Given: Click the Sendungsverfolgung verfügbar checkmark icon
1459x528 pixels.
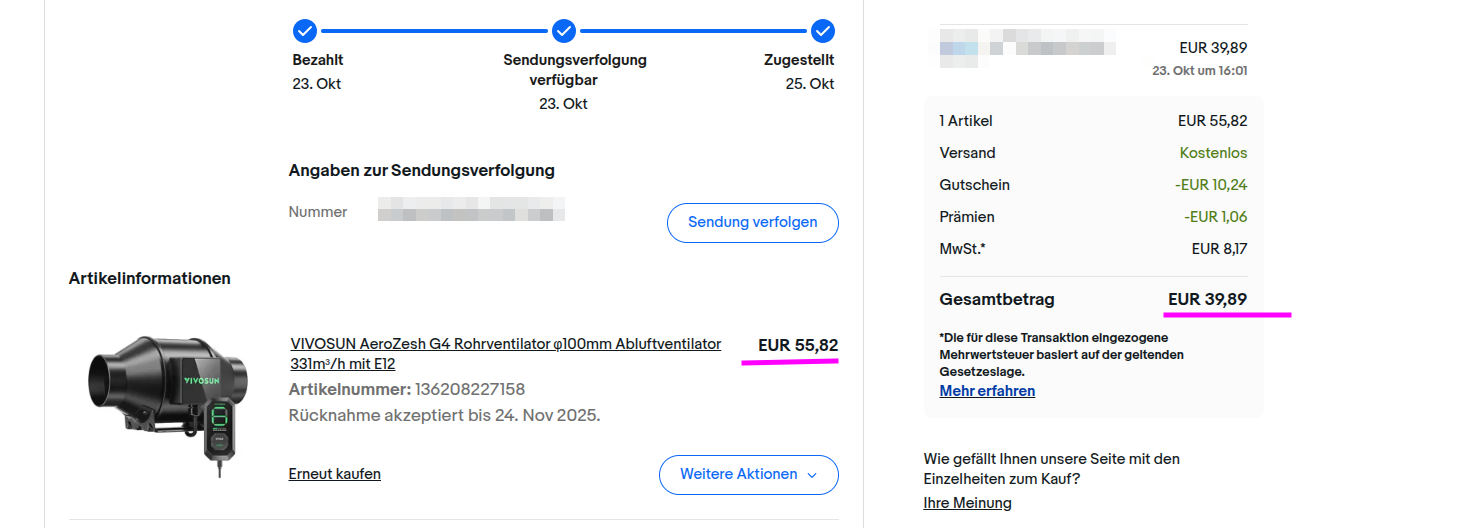Looking at the screenshot, I should pos(564,30).
